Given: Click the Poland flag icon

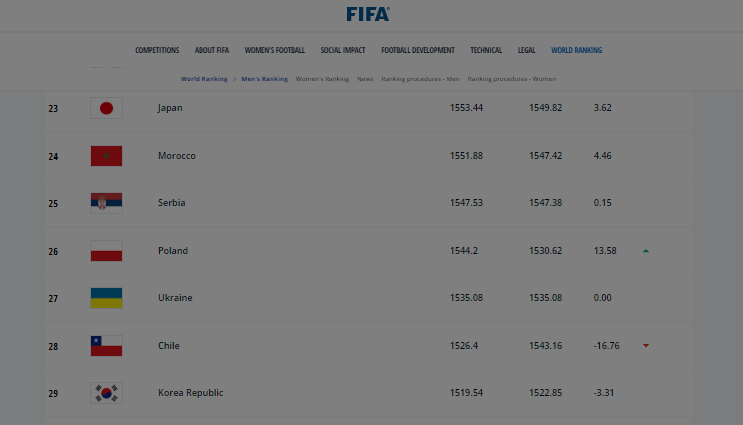Looking at the screenshot, I should pos(106,251).
